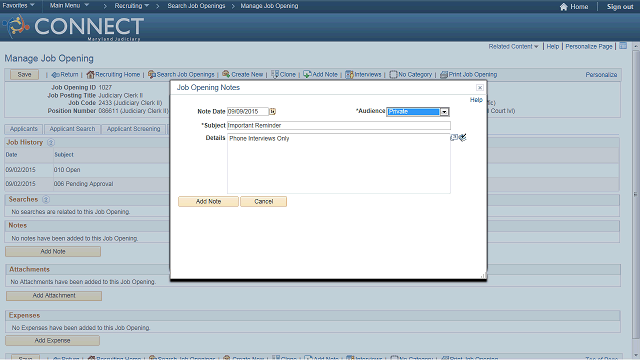Click the Personalize link in toolbar
The image size is (640, 360).
point(601,75)
